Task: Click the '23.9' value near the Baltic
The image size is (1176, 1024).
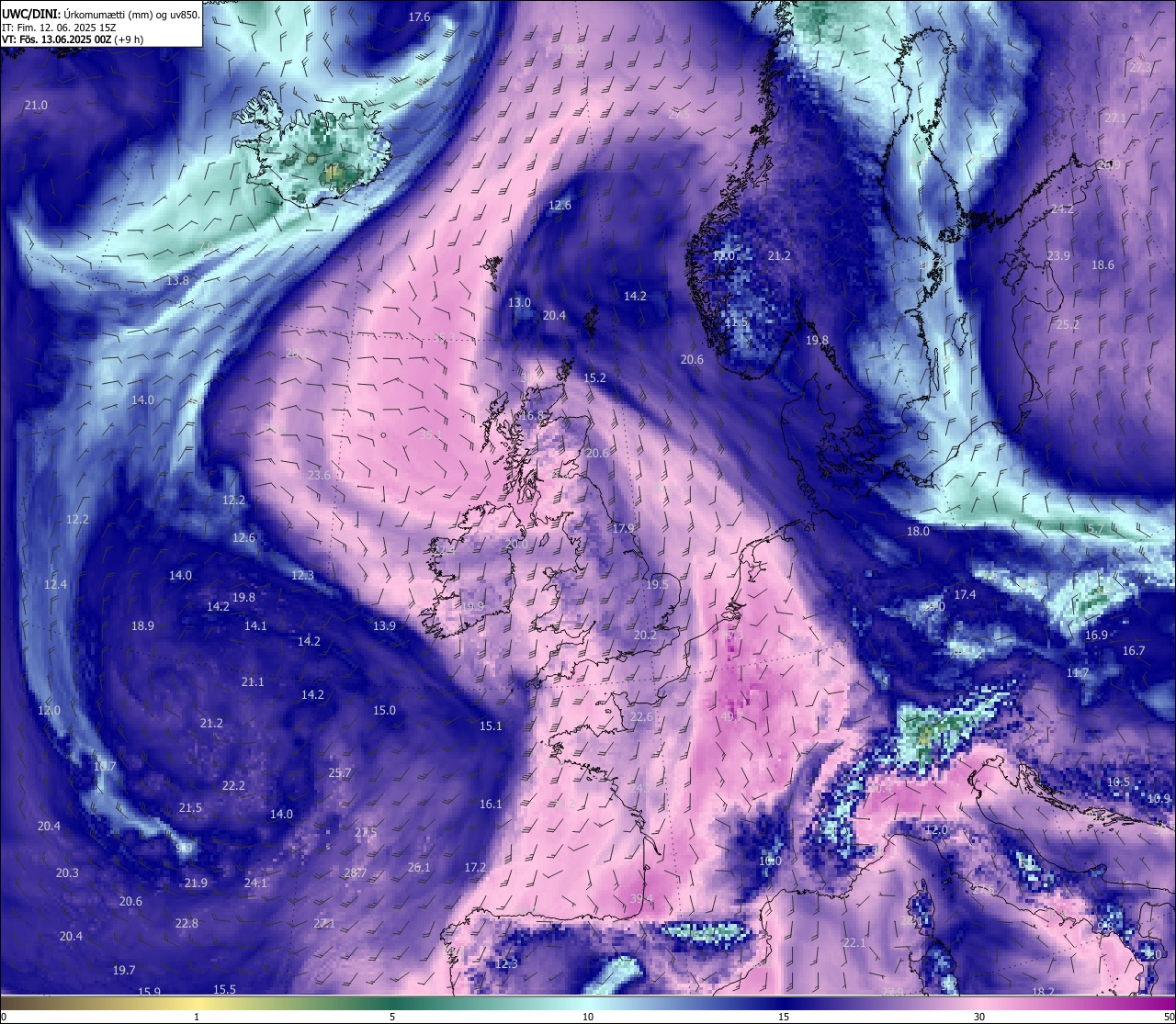Action: [x=1058, y=255]
